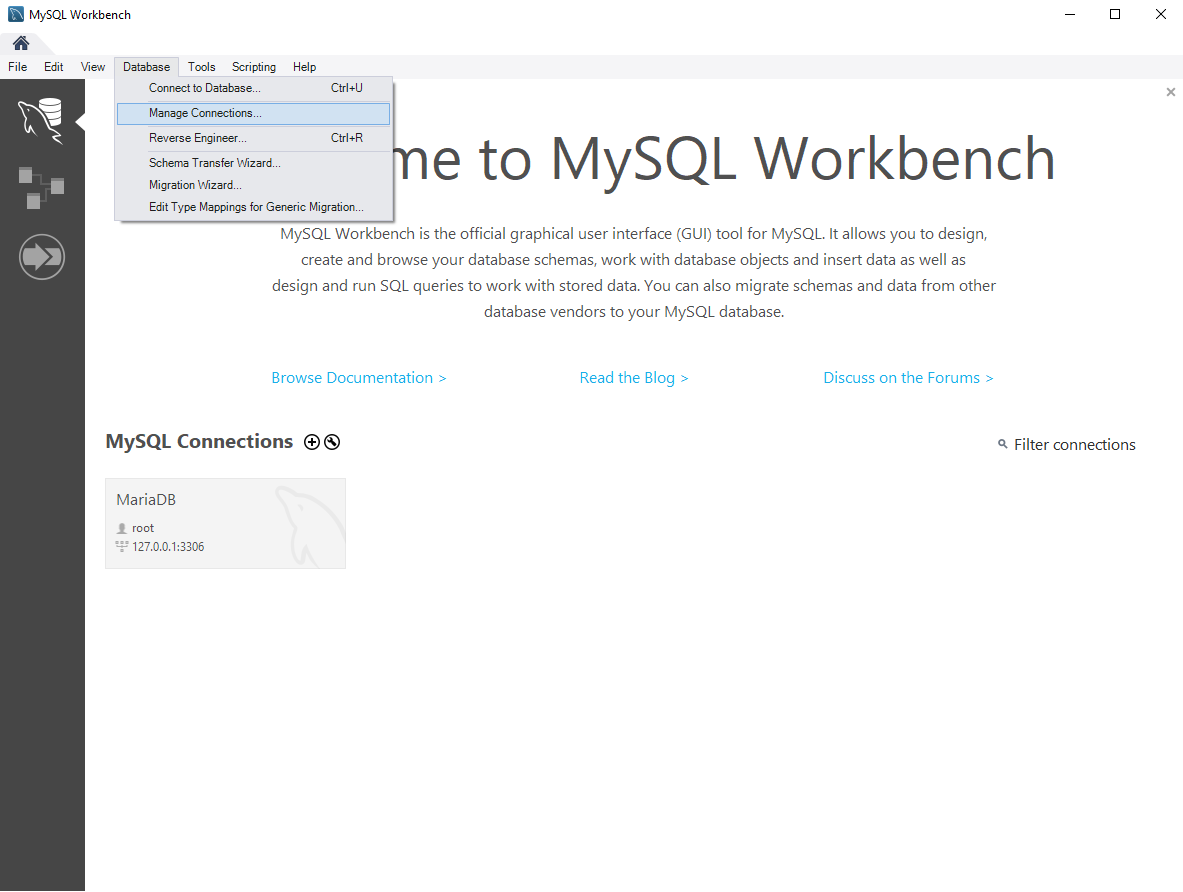Collapse the Database menu
The height and width of the screenshot is (892, 1183).
(x=146, y=67)
